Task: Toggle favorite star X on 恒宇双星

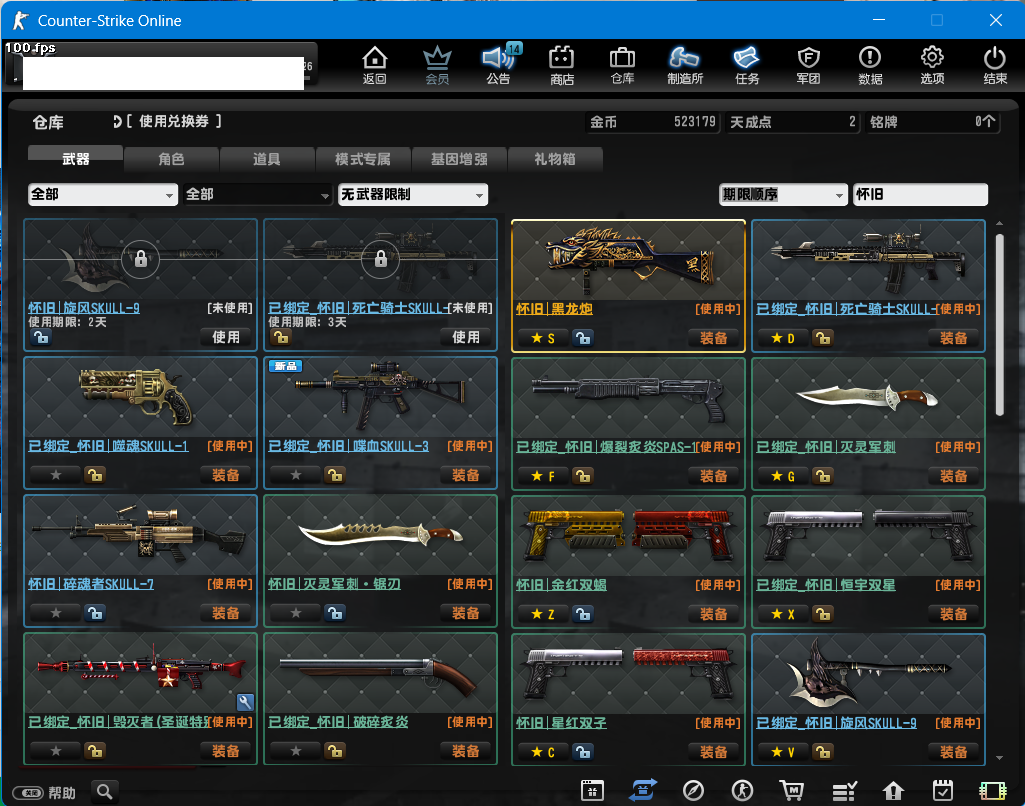Action: (x=782, y=614)
